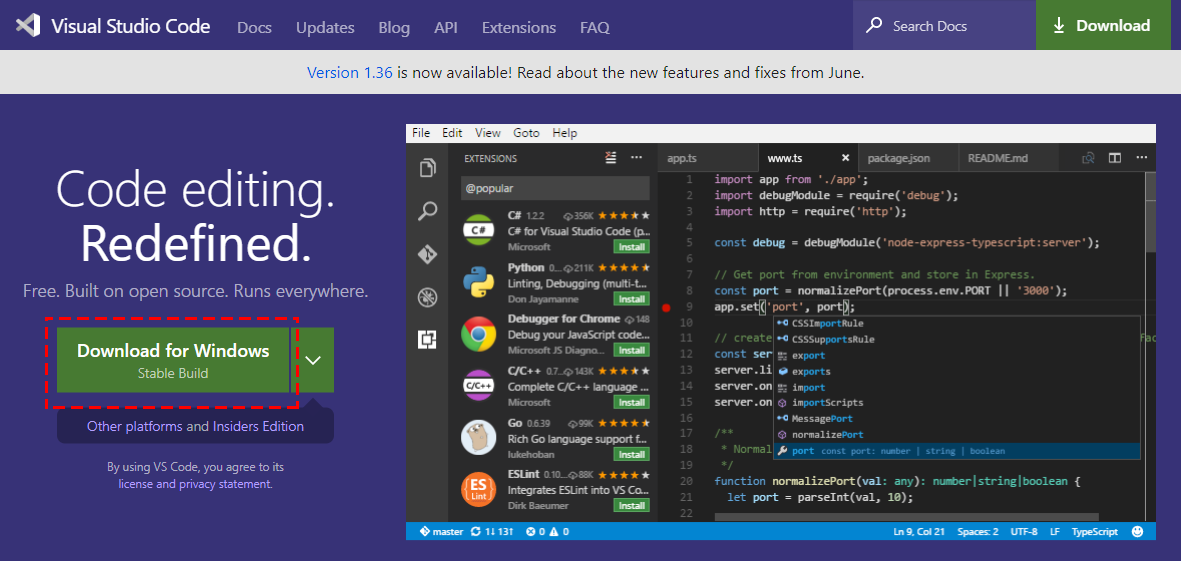Image resolution: width=1181 pixels, height=561 pixels.
Task: Toggle breakpoint red dot on line 9
Action: pos(666,307)
